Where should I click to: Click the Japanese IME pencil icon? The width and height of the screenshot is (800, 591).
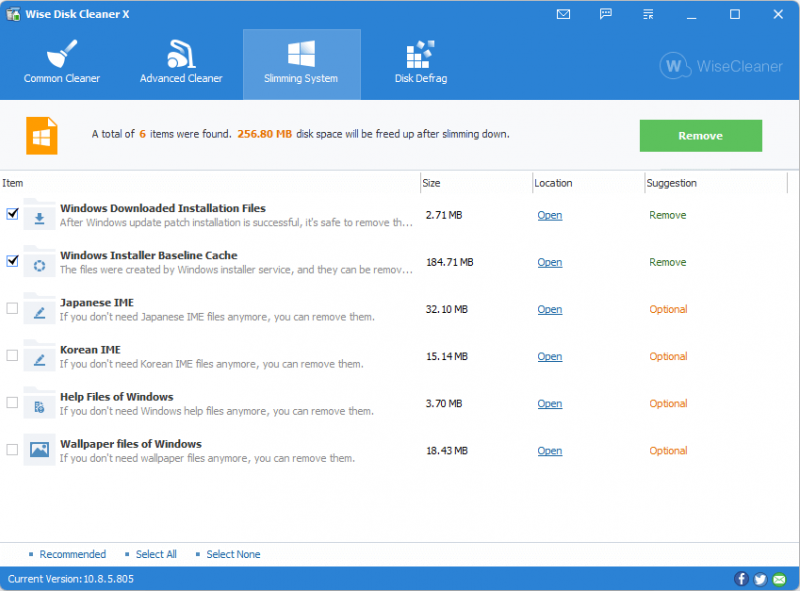pos(39,309)
